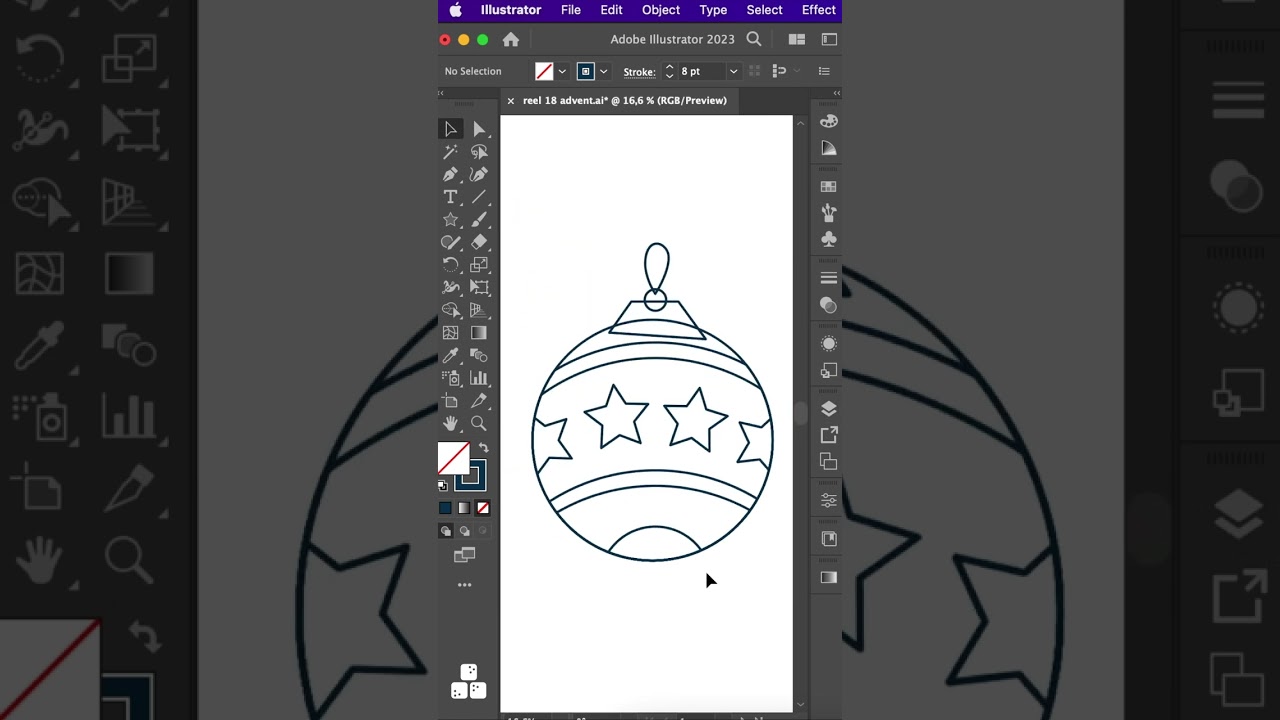The width and height of the screenshot is (1280, 720).
Task: Select the Paintbrush tool
Action: pos(479,219)
